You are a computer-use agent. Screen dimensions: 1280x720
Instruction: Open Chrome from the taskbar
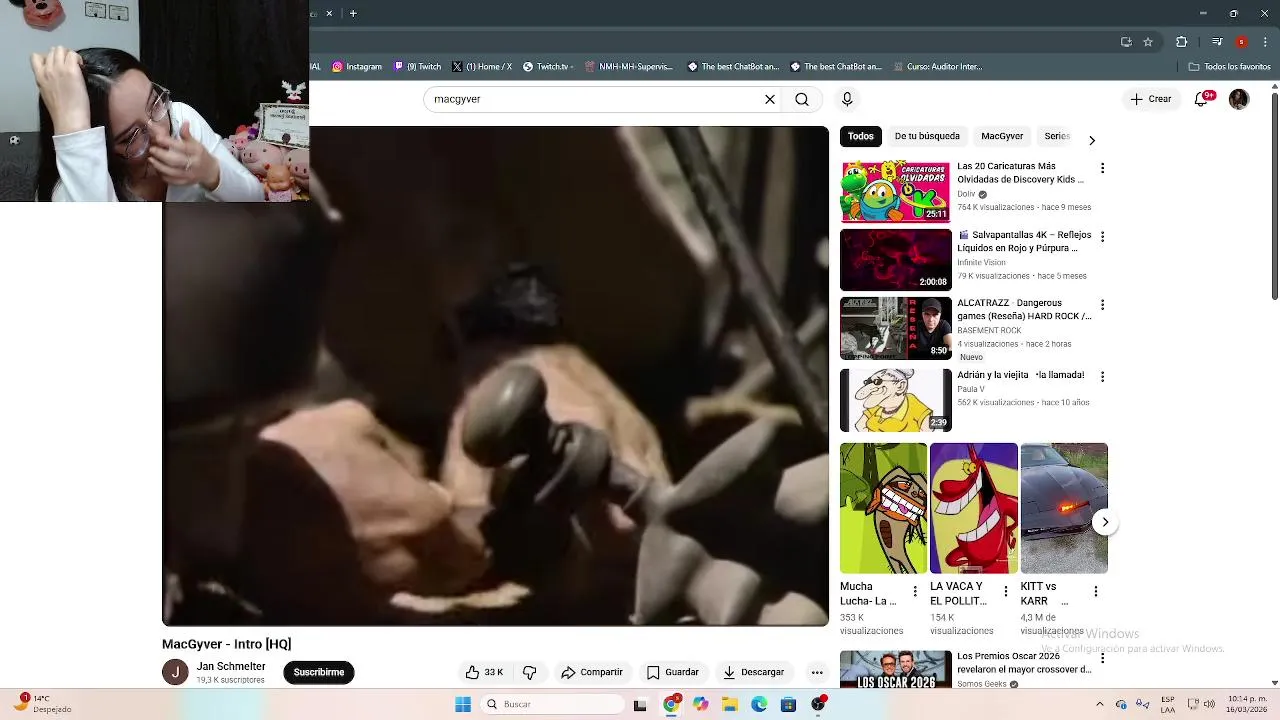(x=671, y=704)
